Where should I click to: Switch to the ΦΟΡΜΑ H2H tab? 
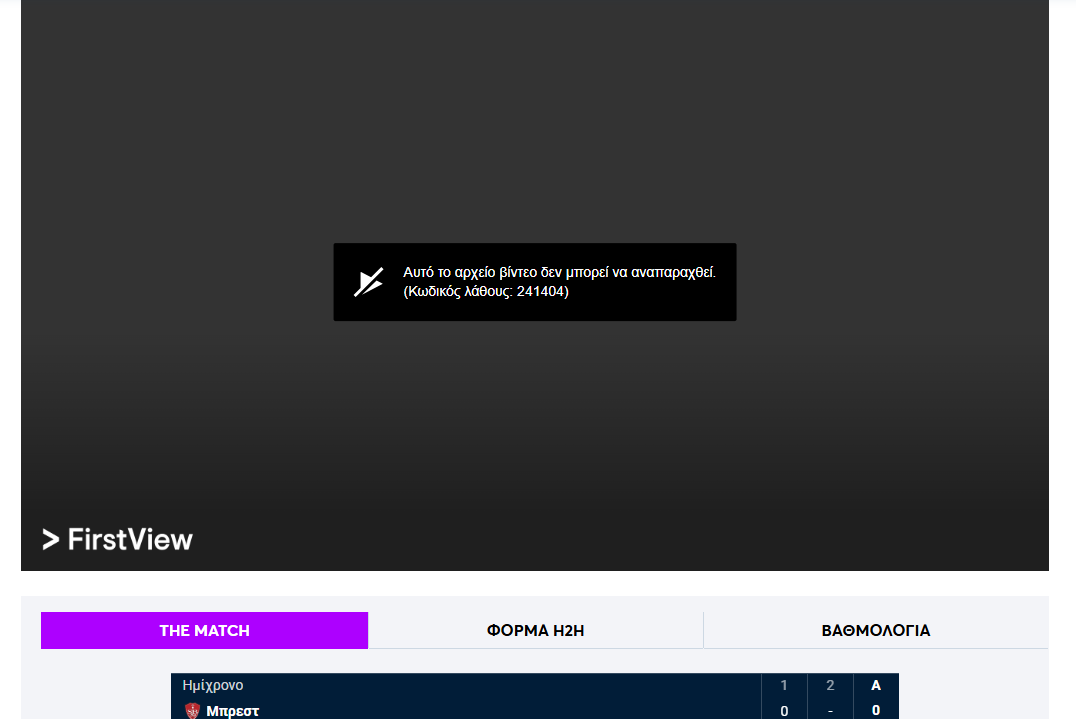(535, 630)
